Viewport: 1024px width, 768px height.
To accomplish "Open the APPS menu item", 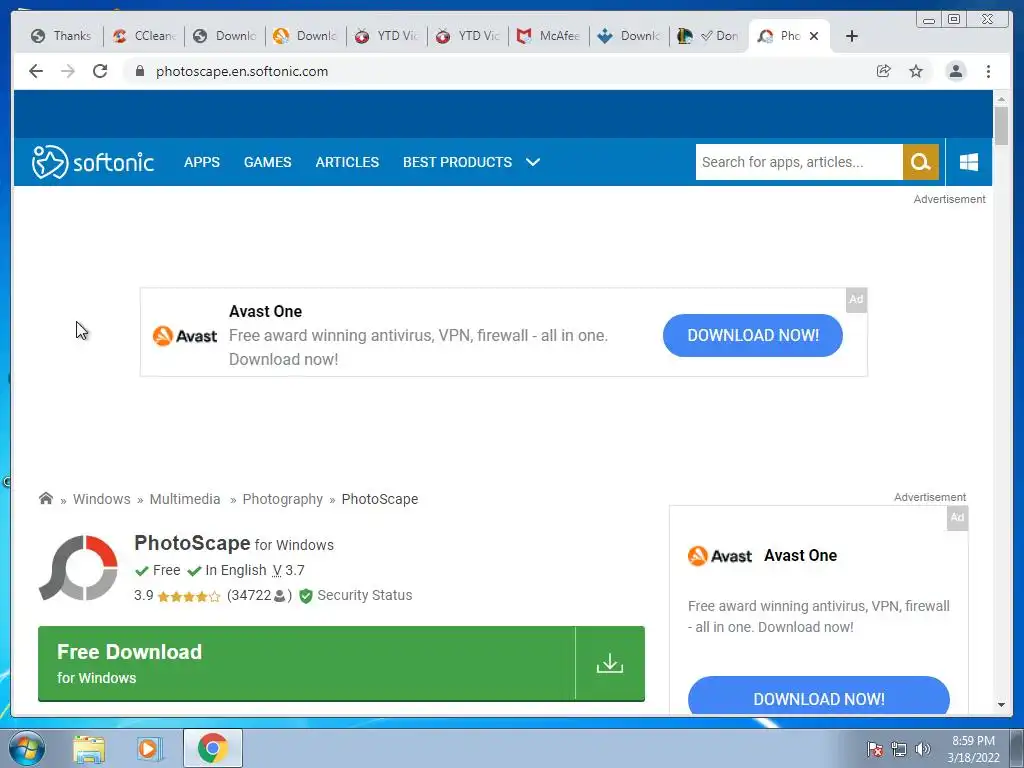I will [202, 162].
